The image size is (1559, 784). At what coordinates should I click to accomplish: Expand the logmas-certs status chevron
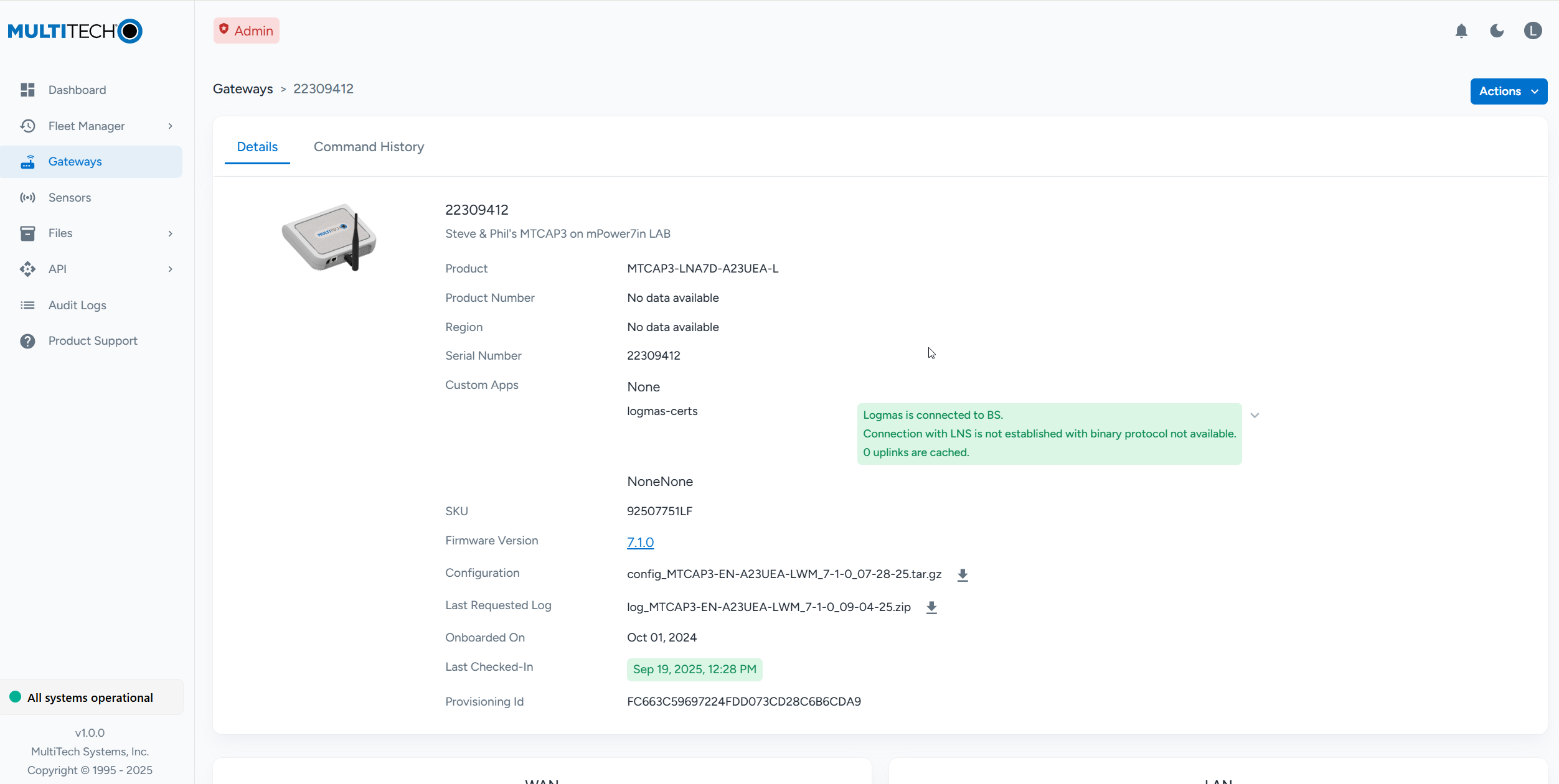(x=1255, y=415)
